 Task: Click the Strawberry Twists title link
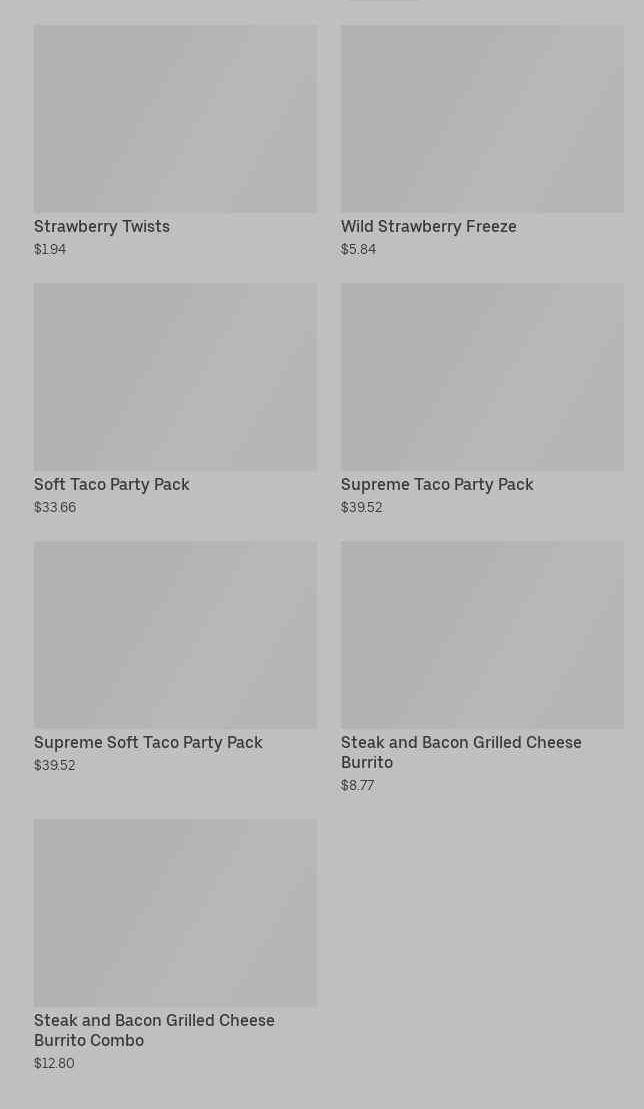tap(102, 227)
